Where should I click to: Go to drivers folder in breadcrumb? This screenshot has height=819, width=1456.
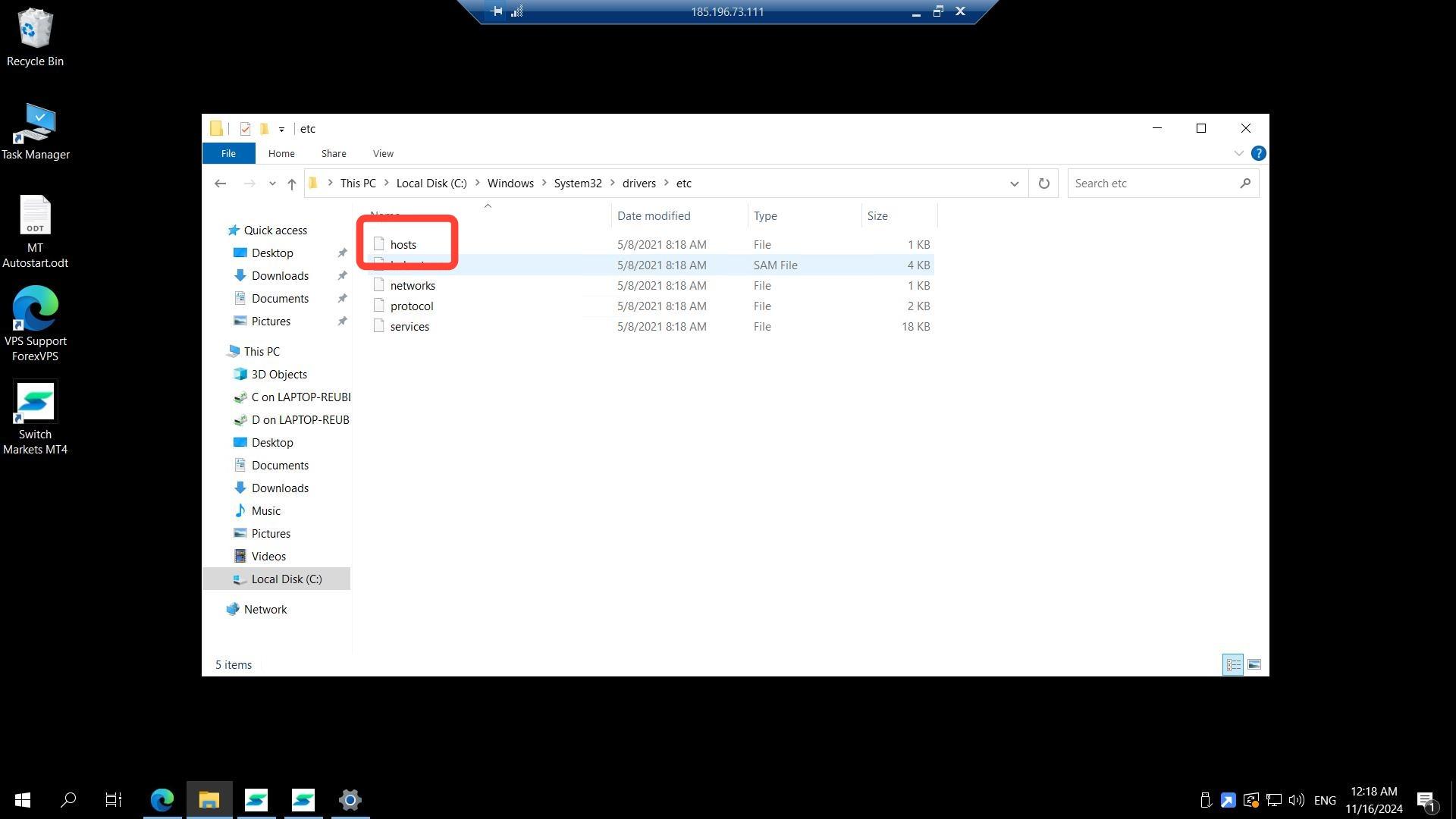coord(639,184)
